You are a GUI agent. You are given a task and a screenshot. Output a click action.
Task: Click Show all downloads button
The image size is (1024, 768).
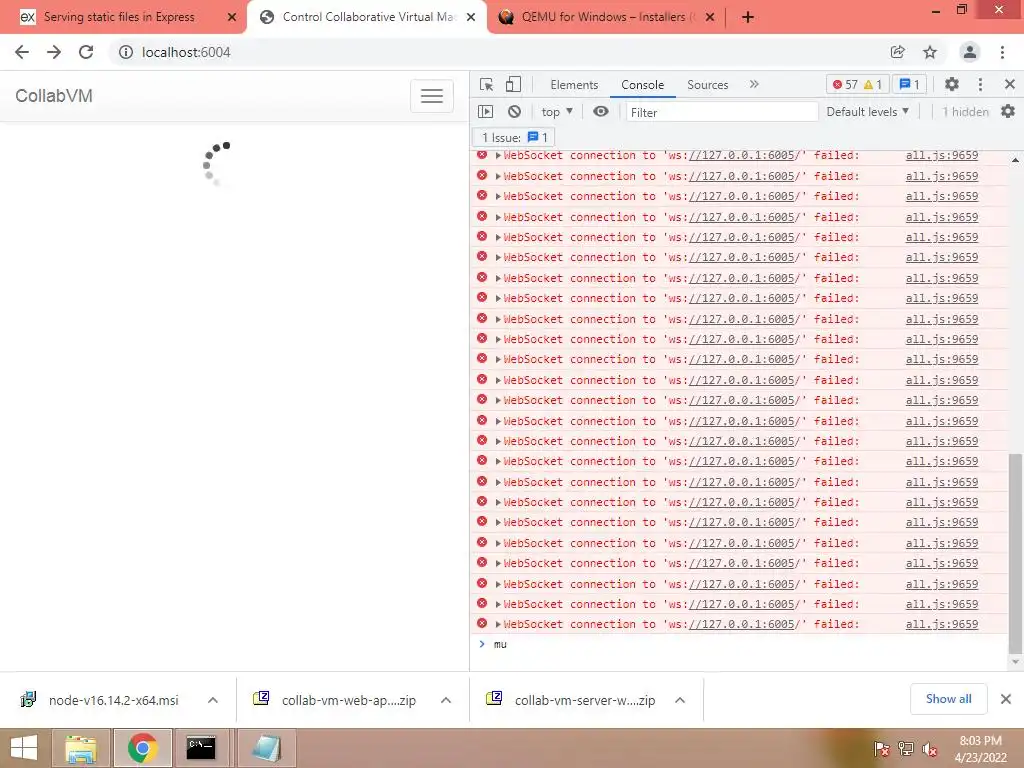948,699
